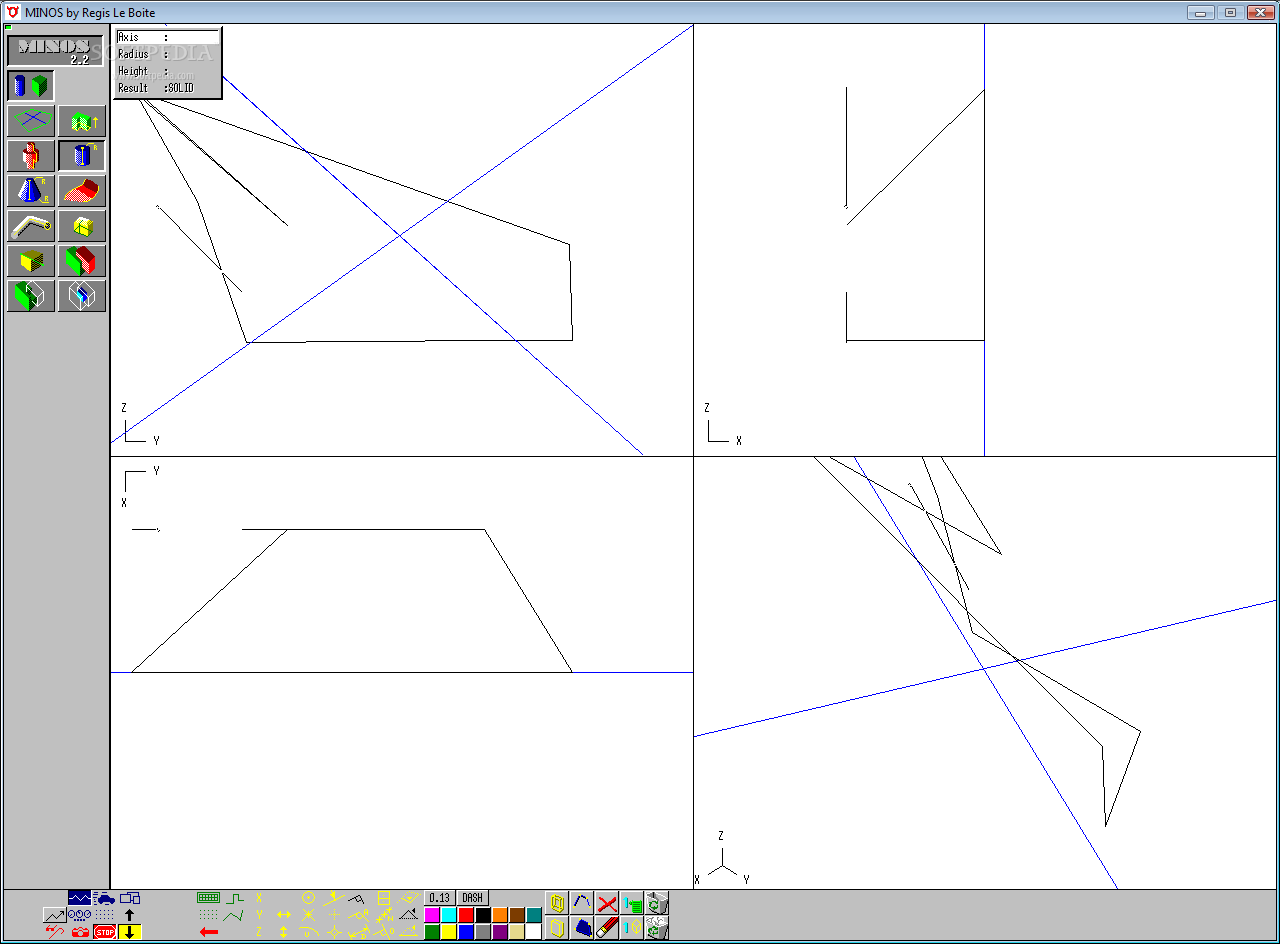Choose the red ruled surface tool
The width and height of the screenshot is (1280, 944).
coord(82,191)
